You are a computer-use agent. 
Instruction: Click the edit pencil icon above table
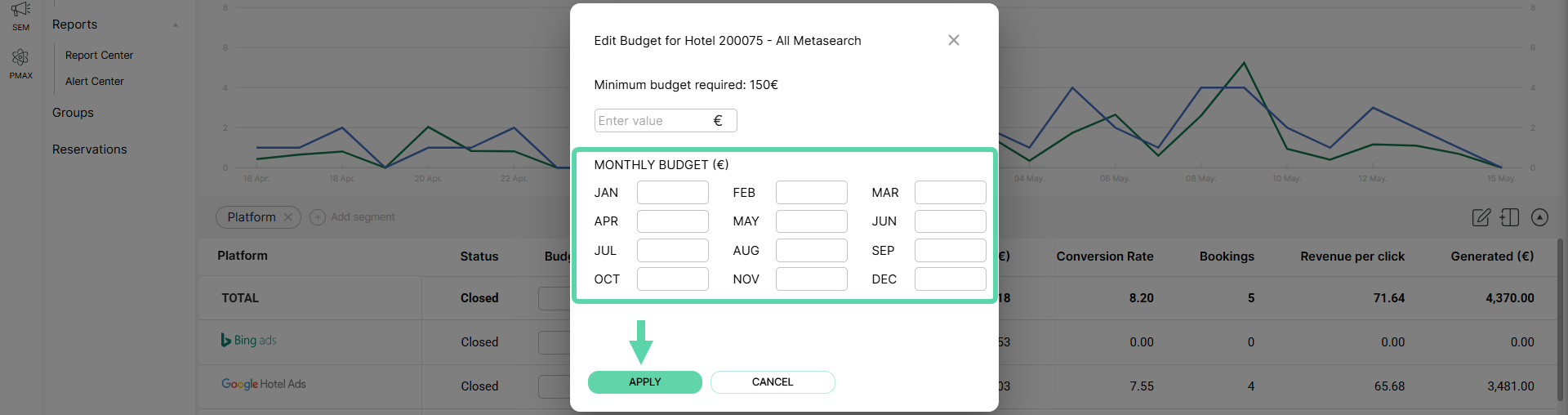(x=1481, y=217)
